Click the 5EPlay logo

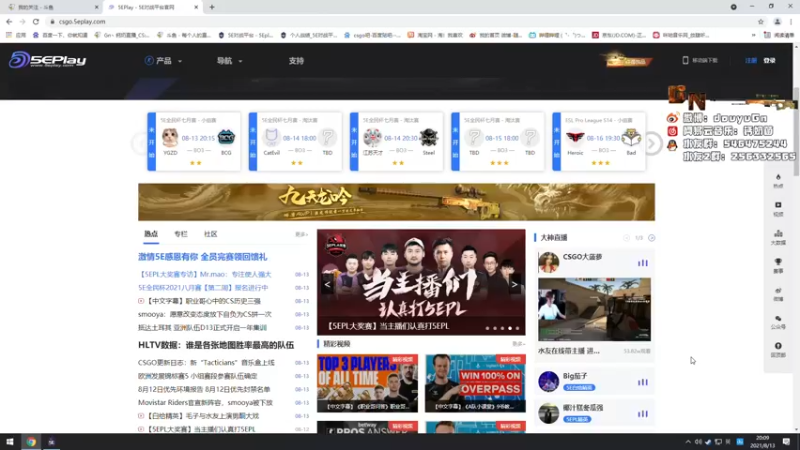coord(47,60)
